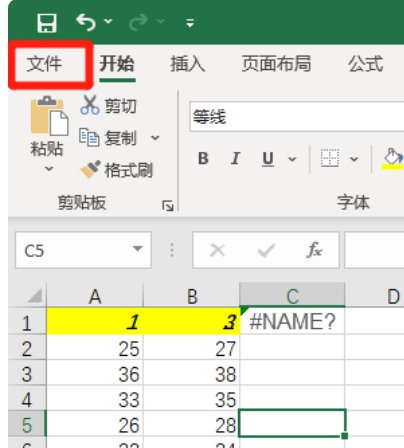Select row 3 header

point(27,373)
